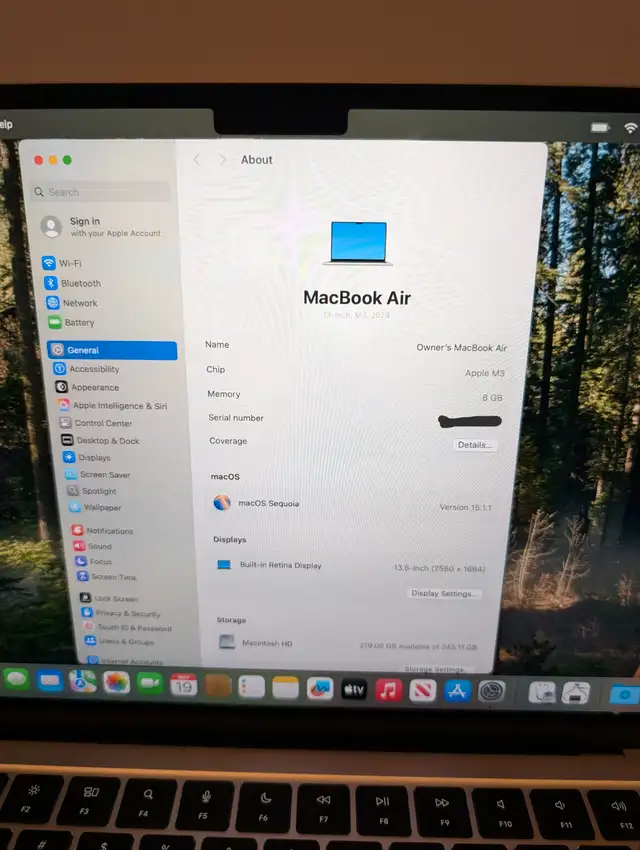The height and width of the screenshot is (850, 640).
Task: Open Wallpaper settings
Action: [x=95, y=507]
